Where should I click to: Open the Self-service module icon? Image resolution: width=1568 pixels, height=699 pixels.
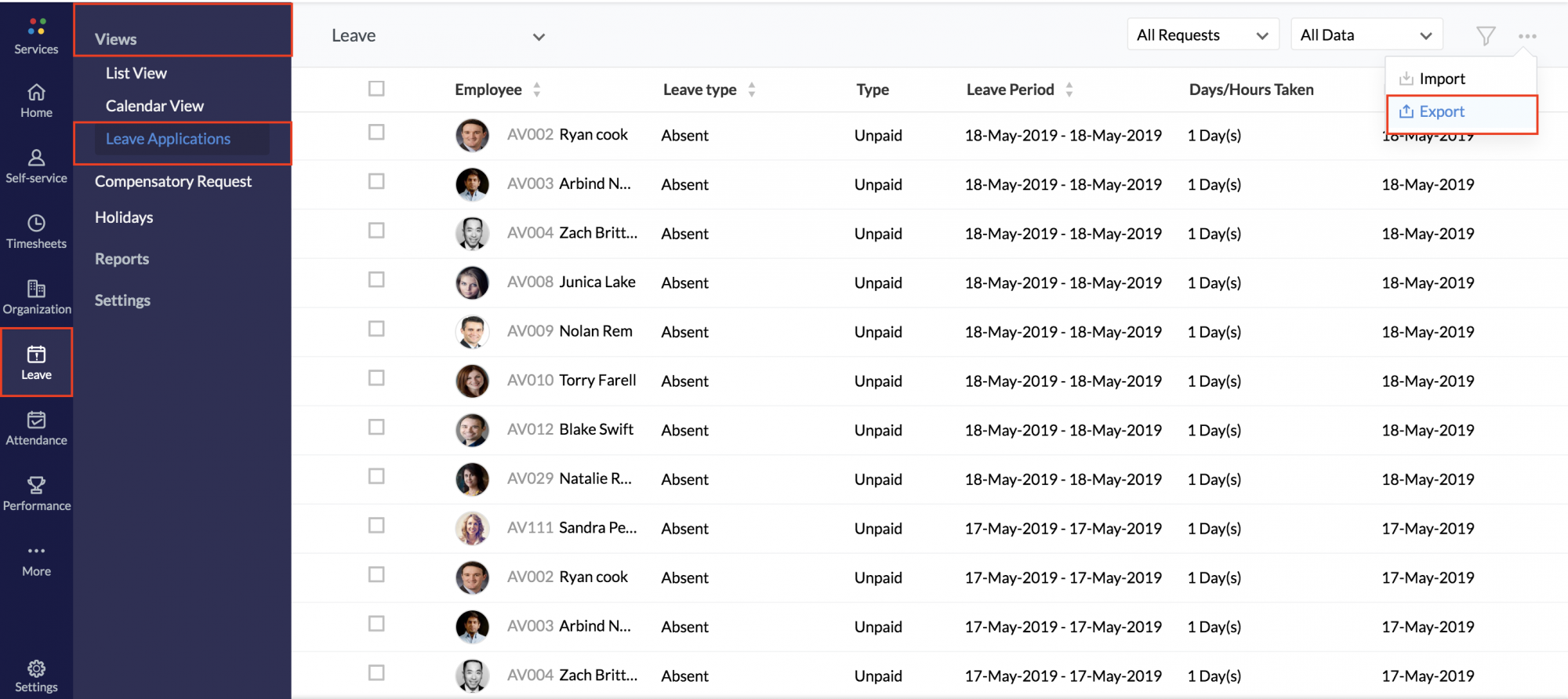tap(36, 158)
